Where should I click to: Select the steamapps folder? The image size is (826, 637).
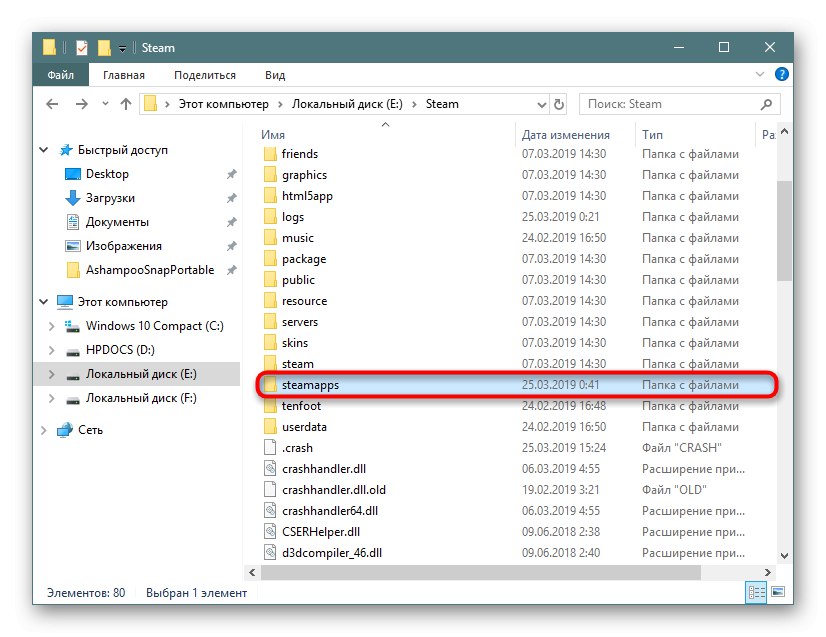coord(310,385)
